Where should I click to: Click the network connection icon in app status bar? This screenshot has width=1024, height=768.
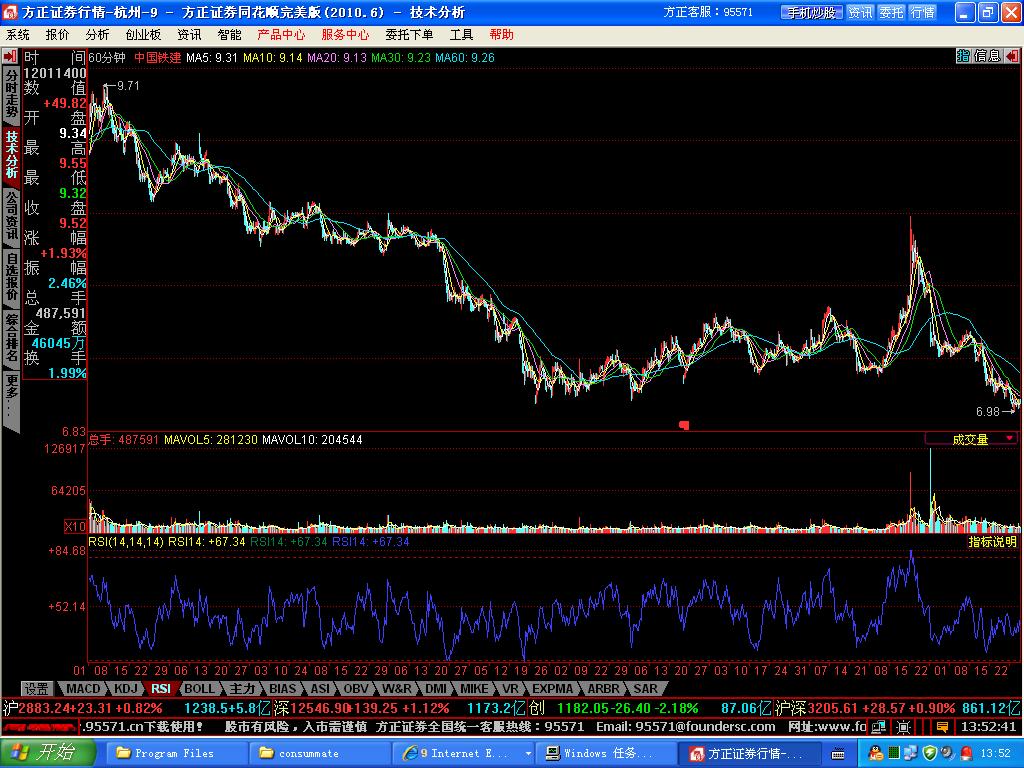click(x=880, y=726)
